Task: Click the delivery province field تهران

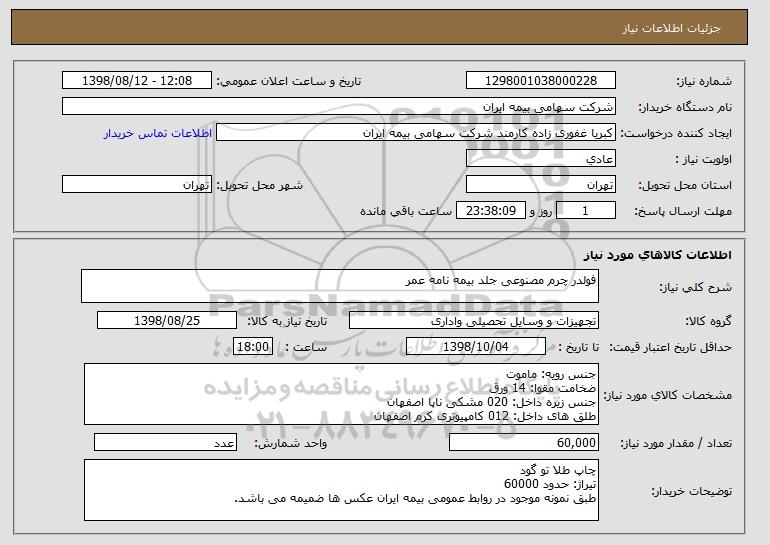Action: [x=541, y=185]
